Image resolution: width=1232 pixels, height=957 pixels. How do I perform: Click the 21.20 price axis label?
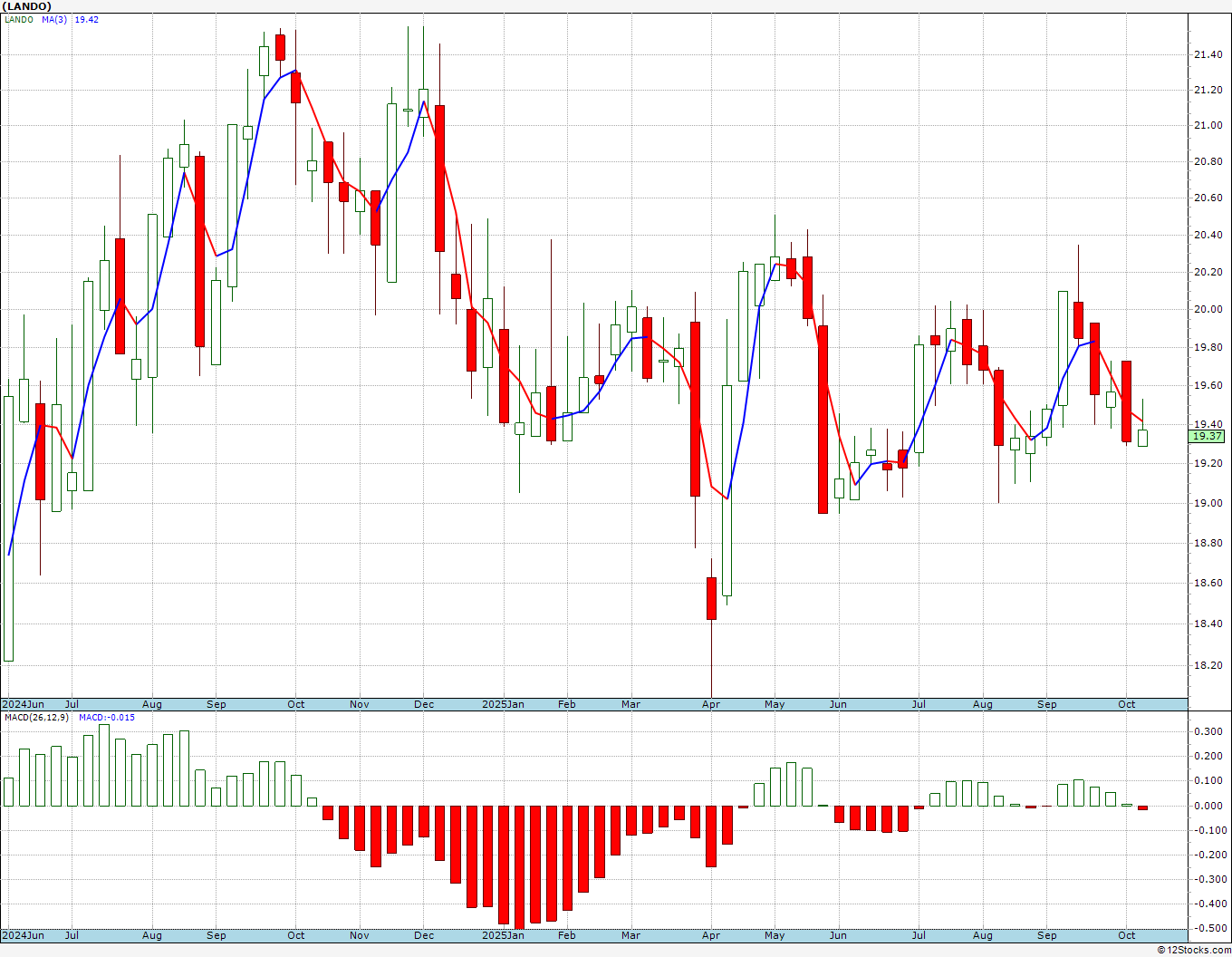(x=1207, y=91)
